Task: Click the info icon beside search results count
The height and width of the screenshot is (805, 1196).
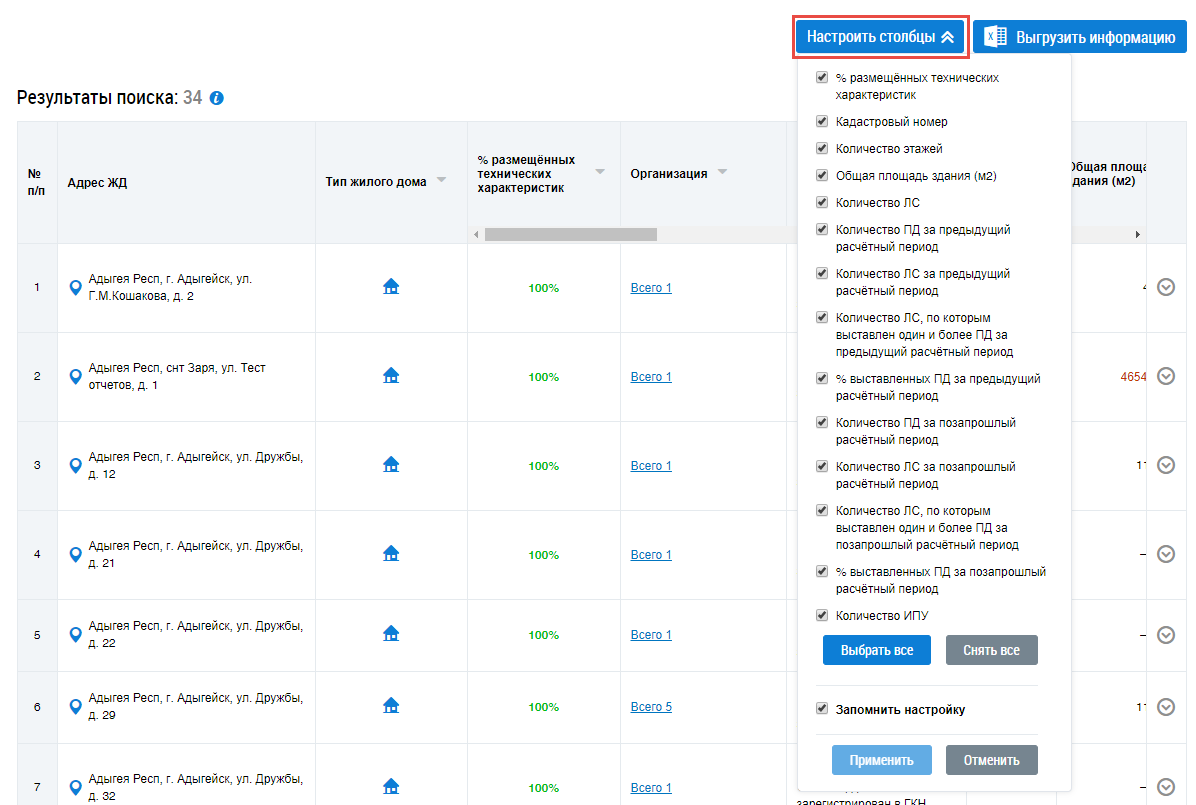Action: (x=217, y=99)
